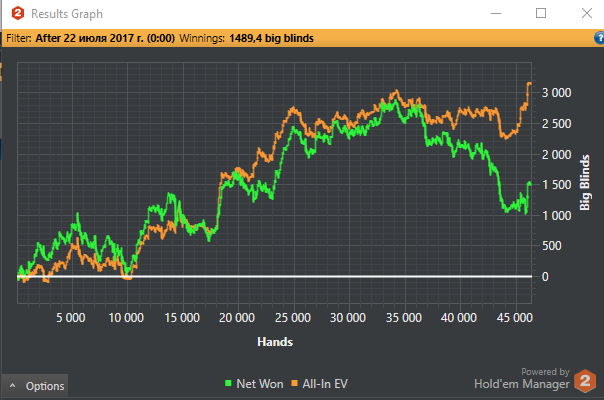Click the '2 500' big blinds axis label

pos(556,124)
